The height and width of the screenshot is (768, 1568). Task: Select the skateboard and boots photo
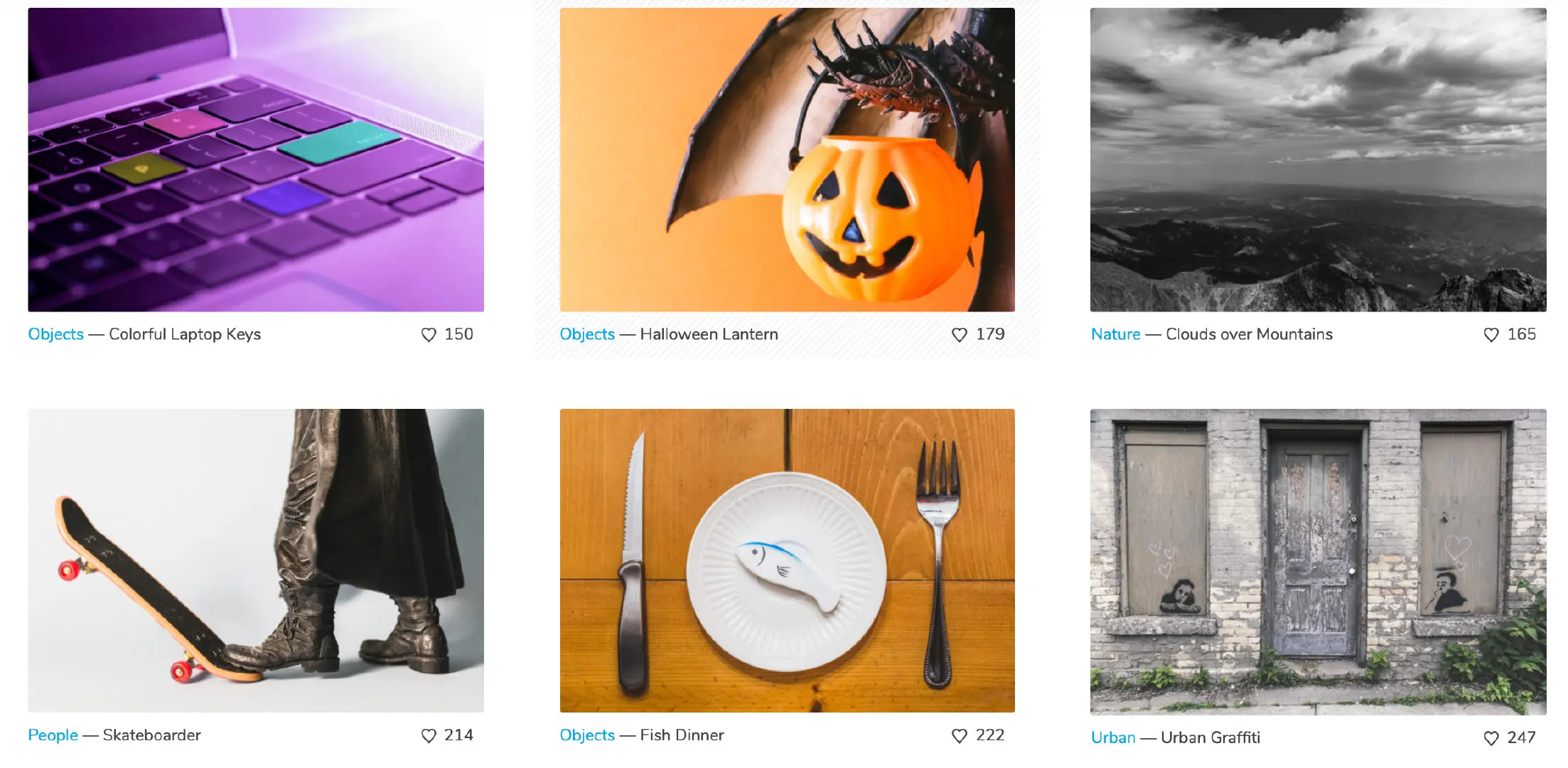coord(256,560)
